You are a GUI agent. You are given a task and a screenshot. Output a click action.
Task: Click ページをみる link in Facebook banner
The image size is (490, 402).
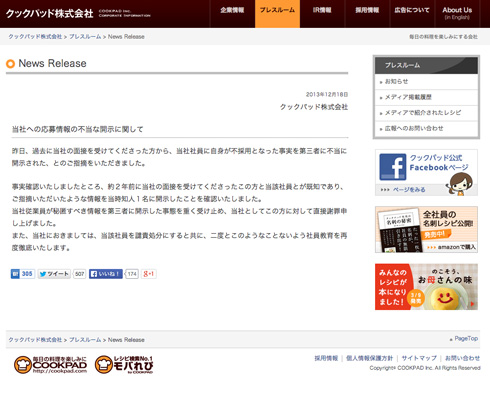[409, 190]
